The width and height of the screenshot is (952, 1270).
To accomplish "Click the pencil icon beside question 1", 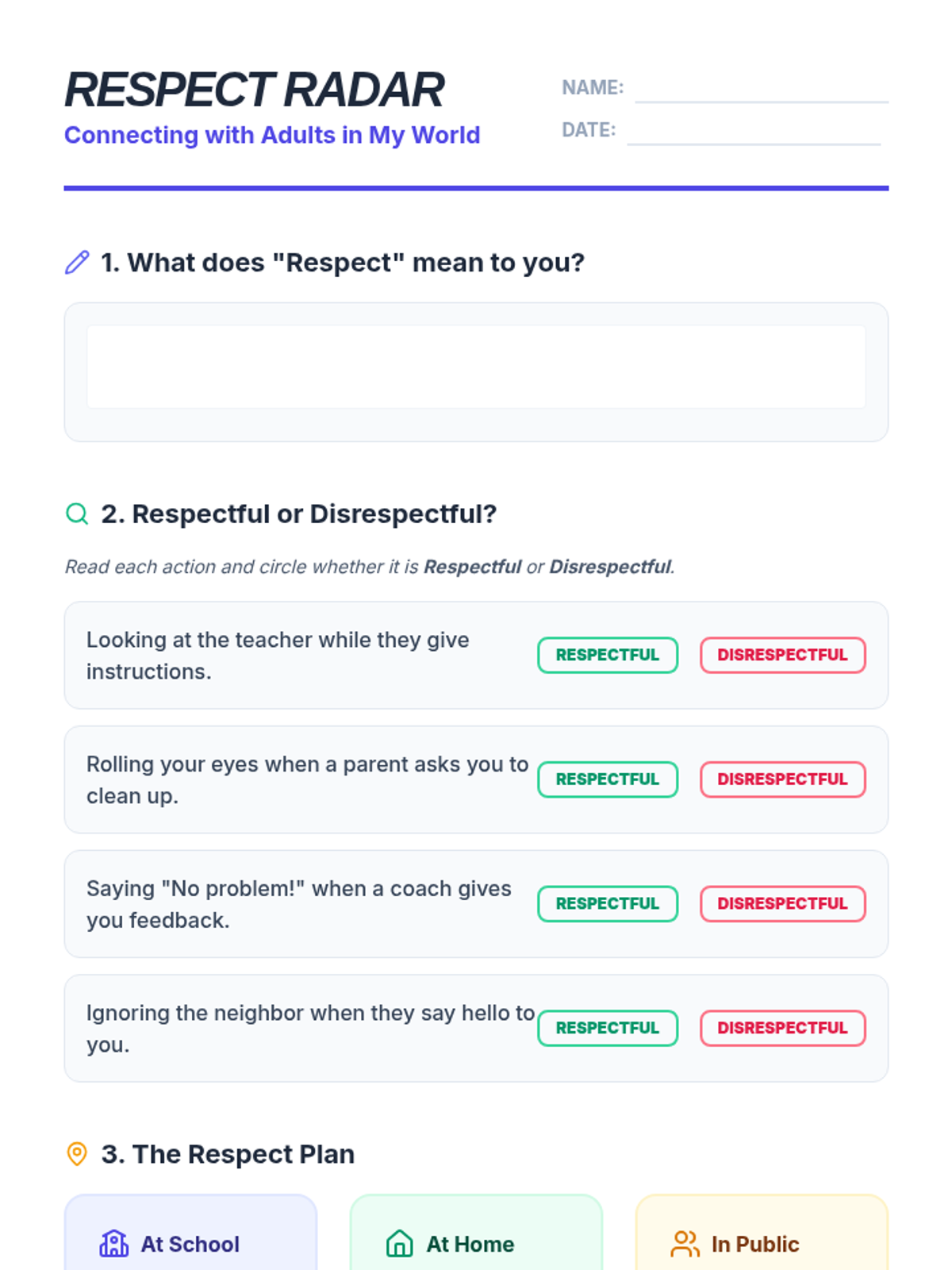I will coord(77,263).
